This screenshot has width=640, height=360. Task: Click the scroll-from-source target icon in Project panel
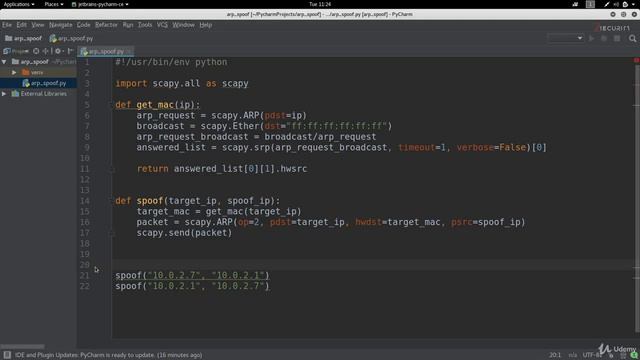click(36, 51)
